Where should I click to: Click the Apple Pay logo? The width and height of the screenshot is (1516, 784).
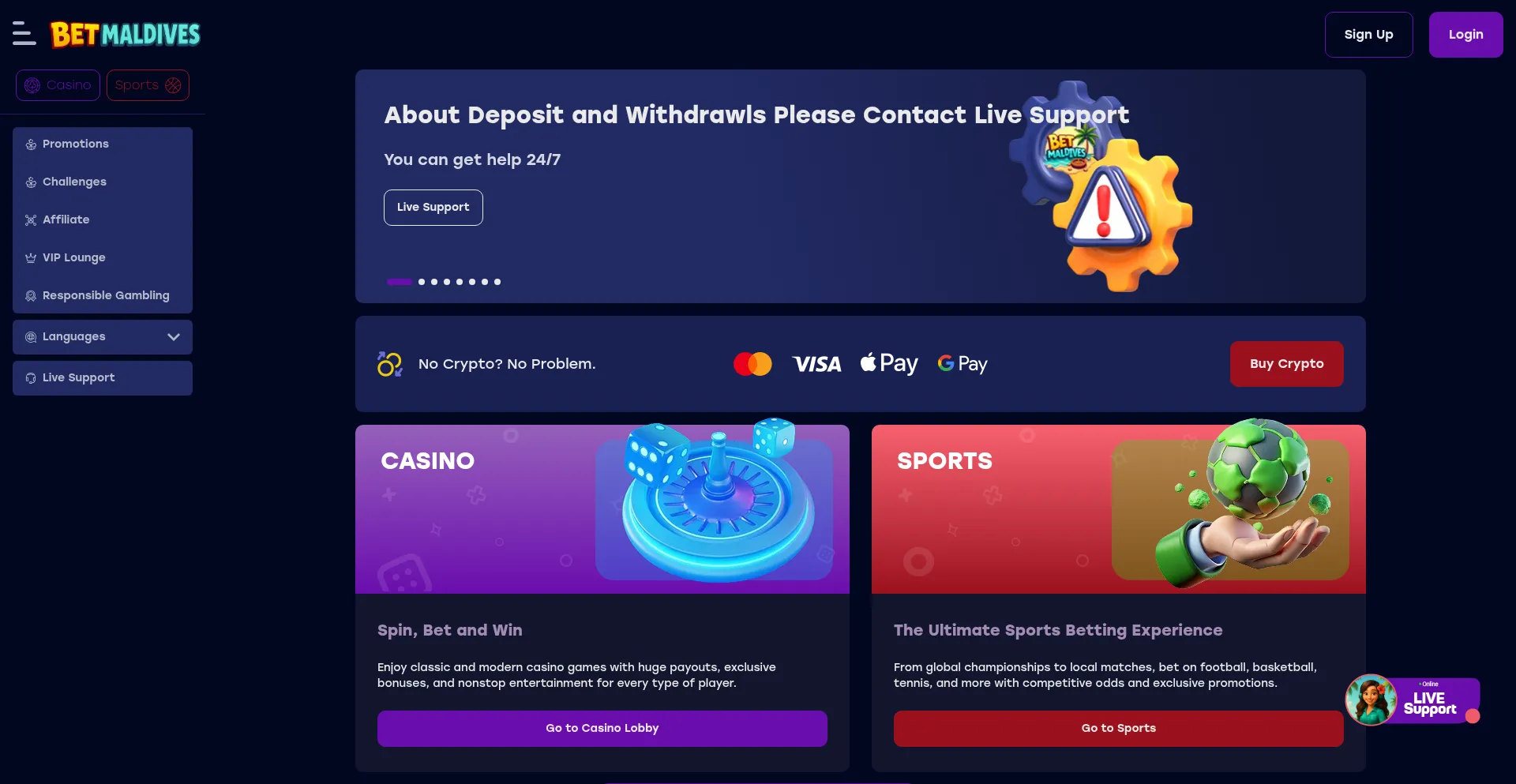point(889,364)
